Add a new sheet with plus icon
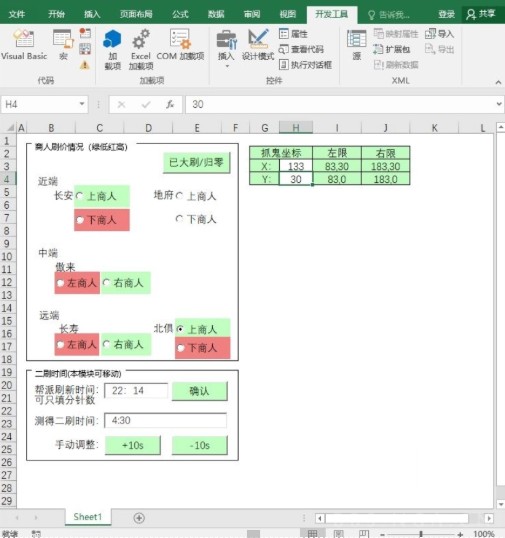 coord(139,518)
